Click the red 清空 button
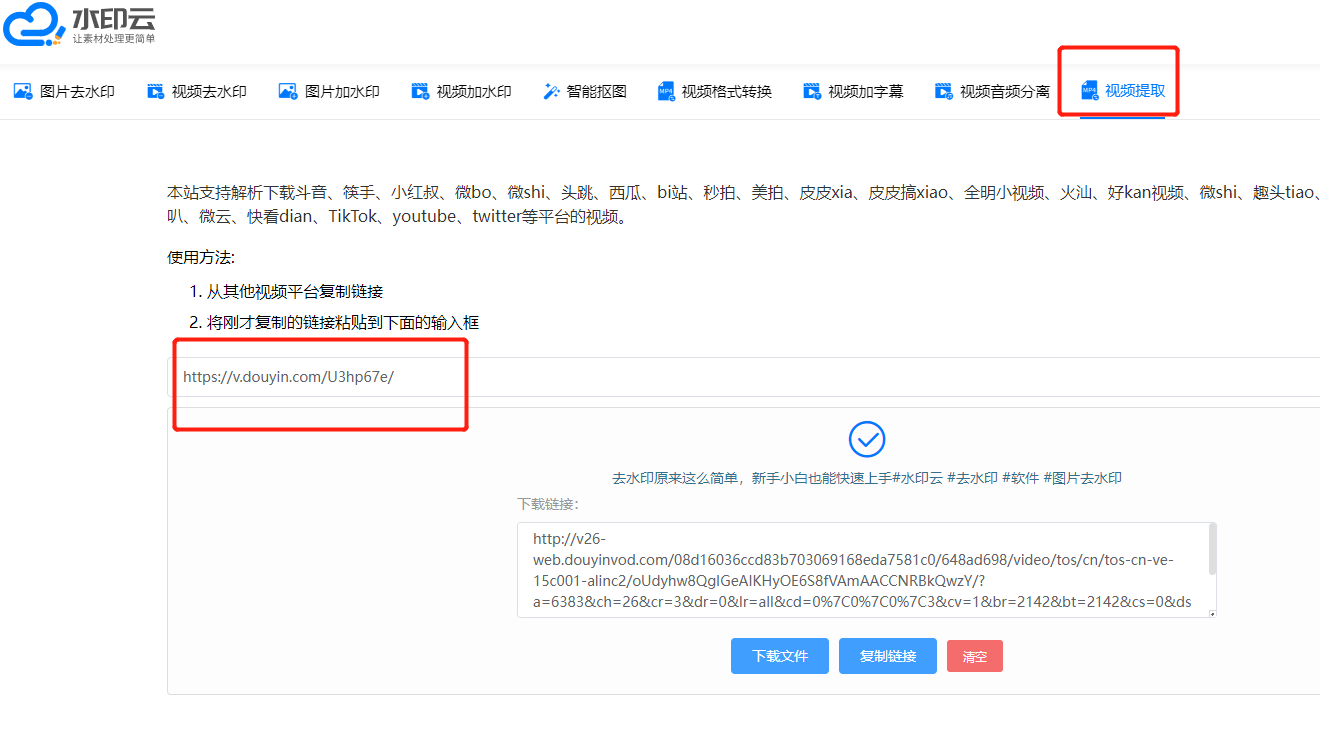The height and width of the screenshot is (740, 1320). (x=975, y=657)
